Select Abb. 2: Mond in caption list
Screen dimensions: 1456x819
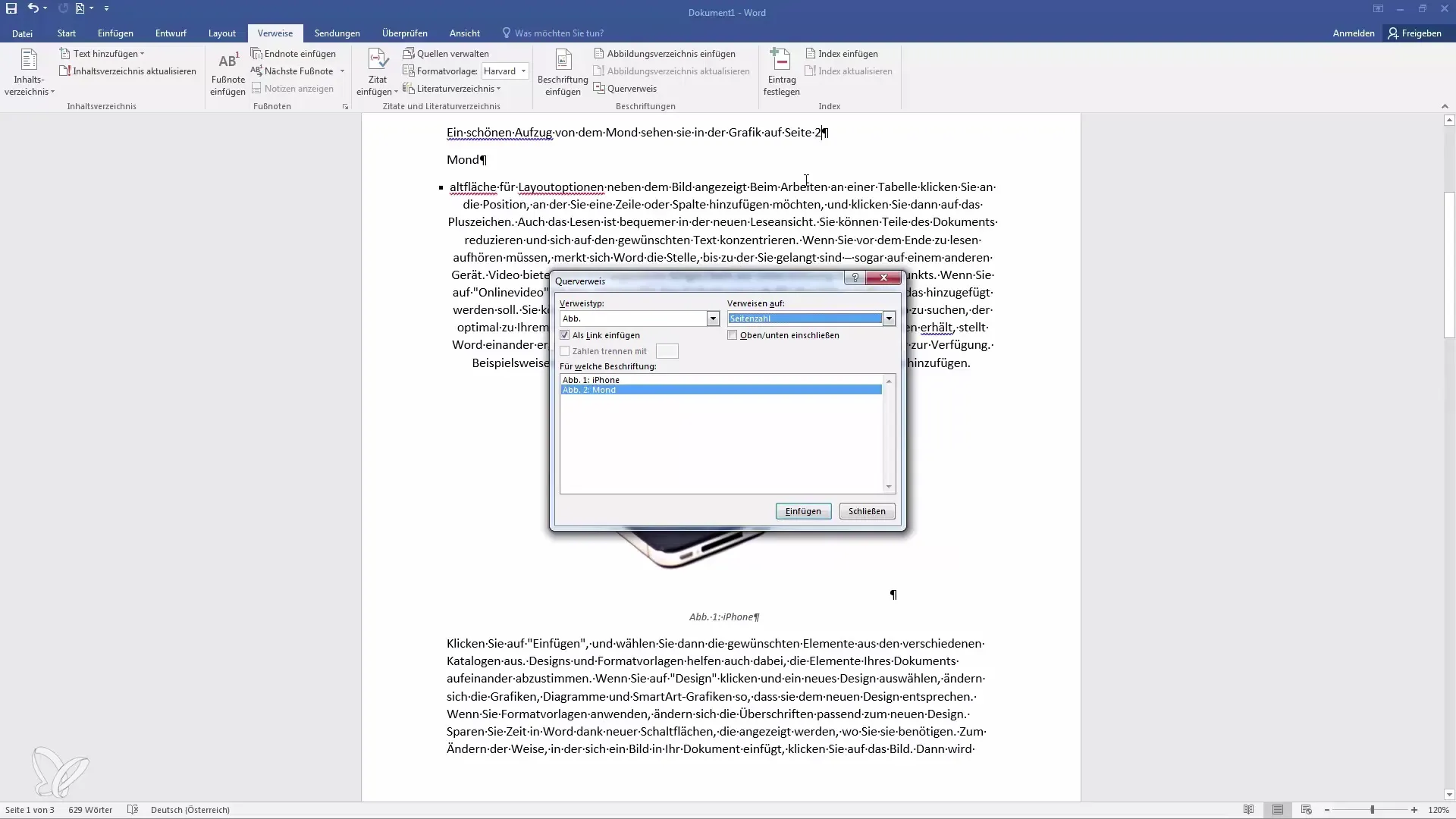[720, 390]
